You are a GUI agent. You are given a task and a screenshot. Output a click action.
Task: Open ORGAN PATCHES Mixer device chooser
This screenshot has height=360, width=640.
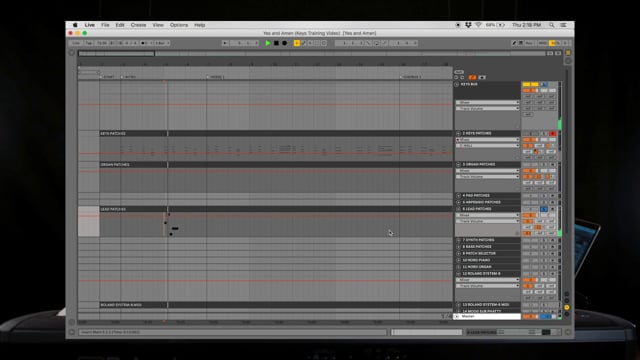pyautogui.click(x=487, y=171)
